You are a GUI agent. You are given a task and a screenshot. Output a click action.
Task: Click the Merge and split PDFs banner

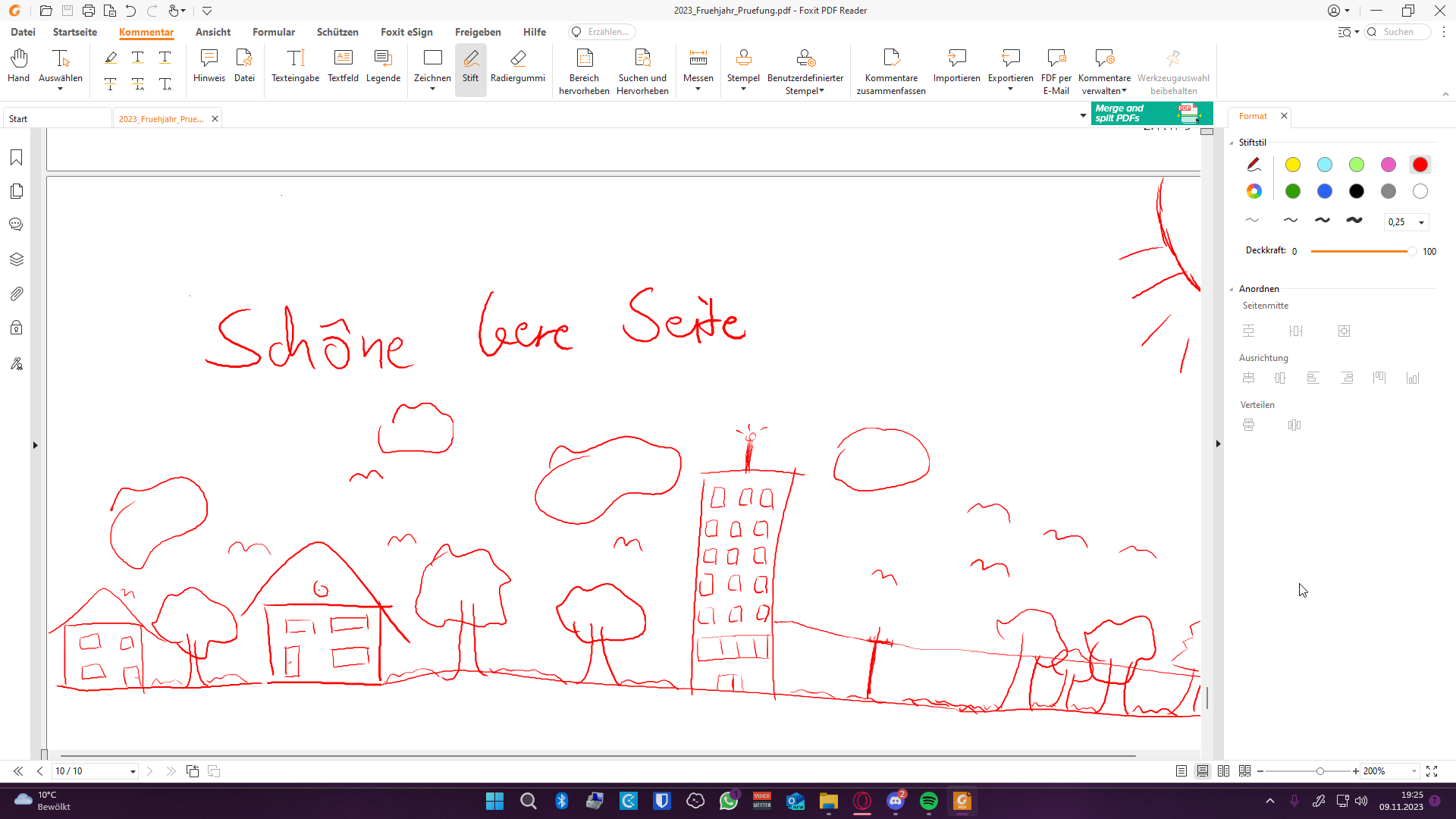click(x=1151, y=114)
